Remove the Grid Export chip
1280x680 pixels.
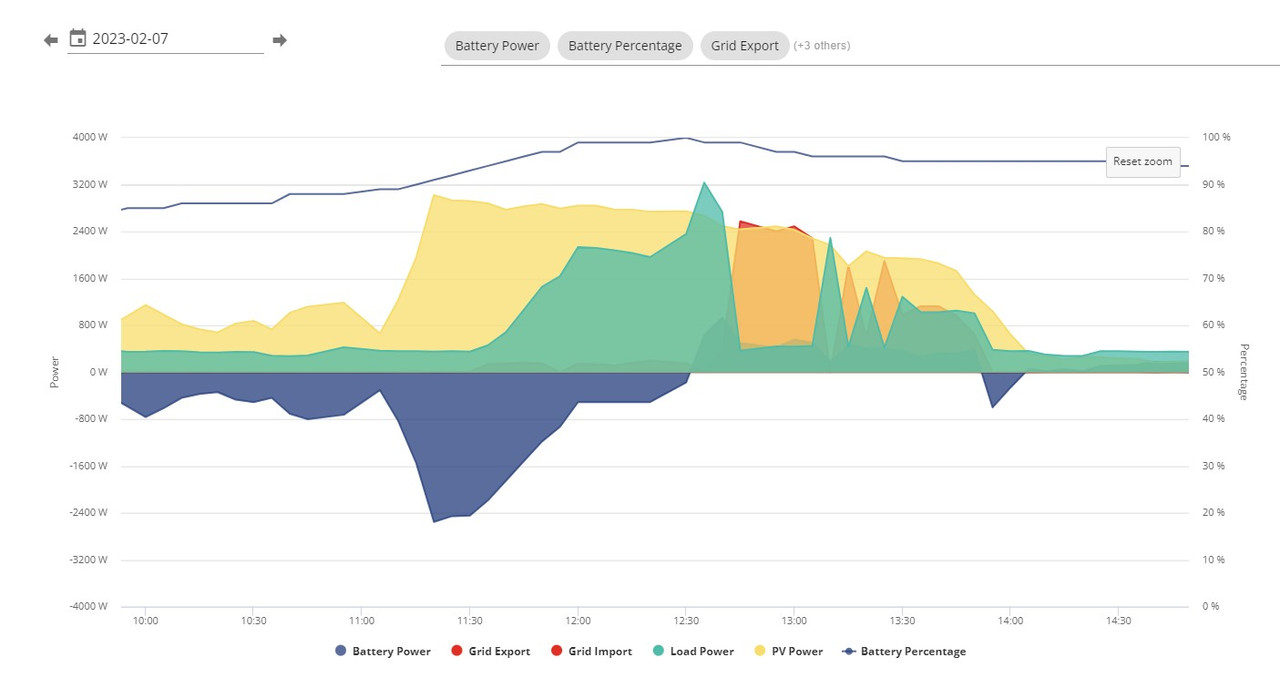[x=745, y=45]
